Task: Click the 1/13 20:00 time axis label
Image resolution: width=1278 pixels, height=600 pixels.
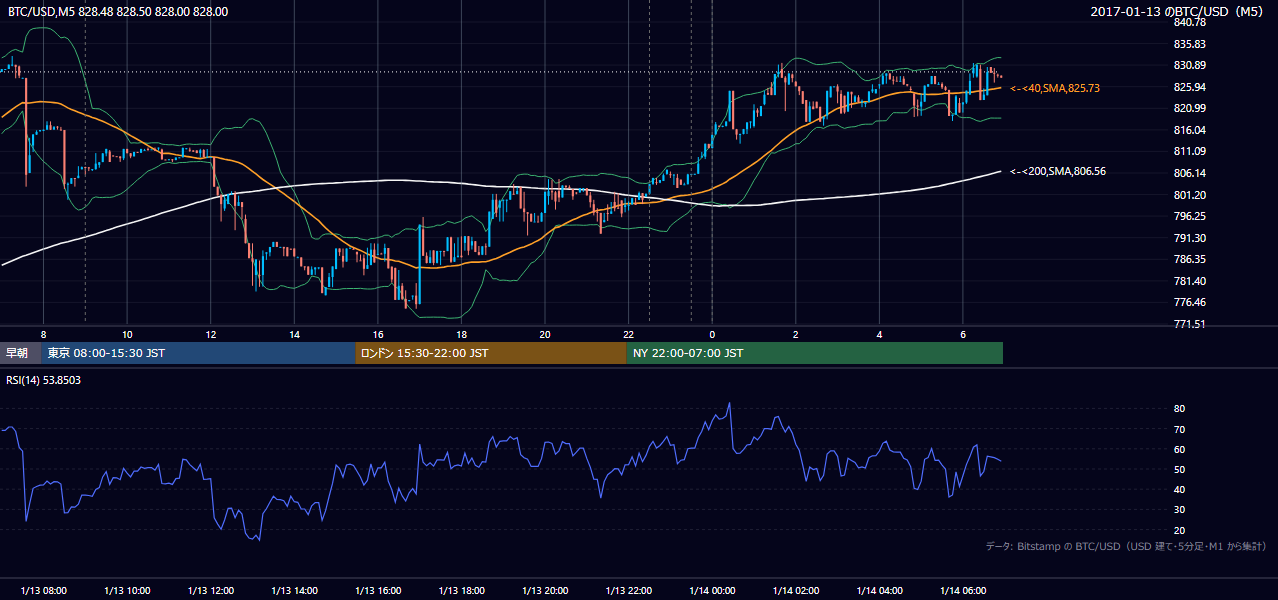Action: (x=545, y=591)
